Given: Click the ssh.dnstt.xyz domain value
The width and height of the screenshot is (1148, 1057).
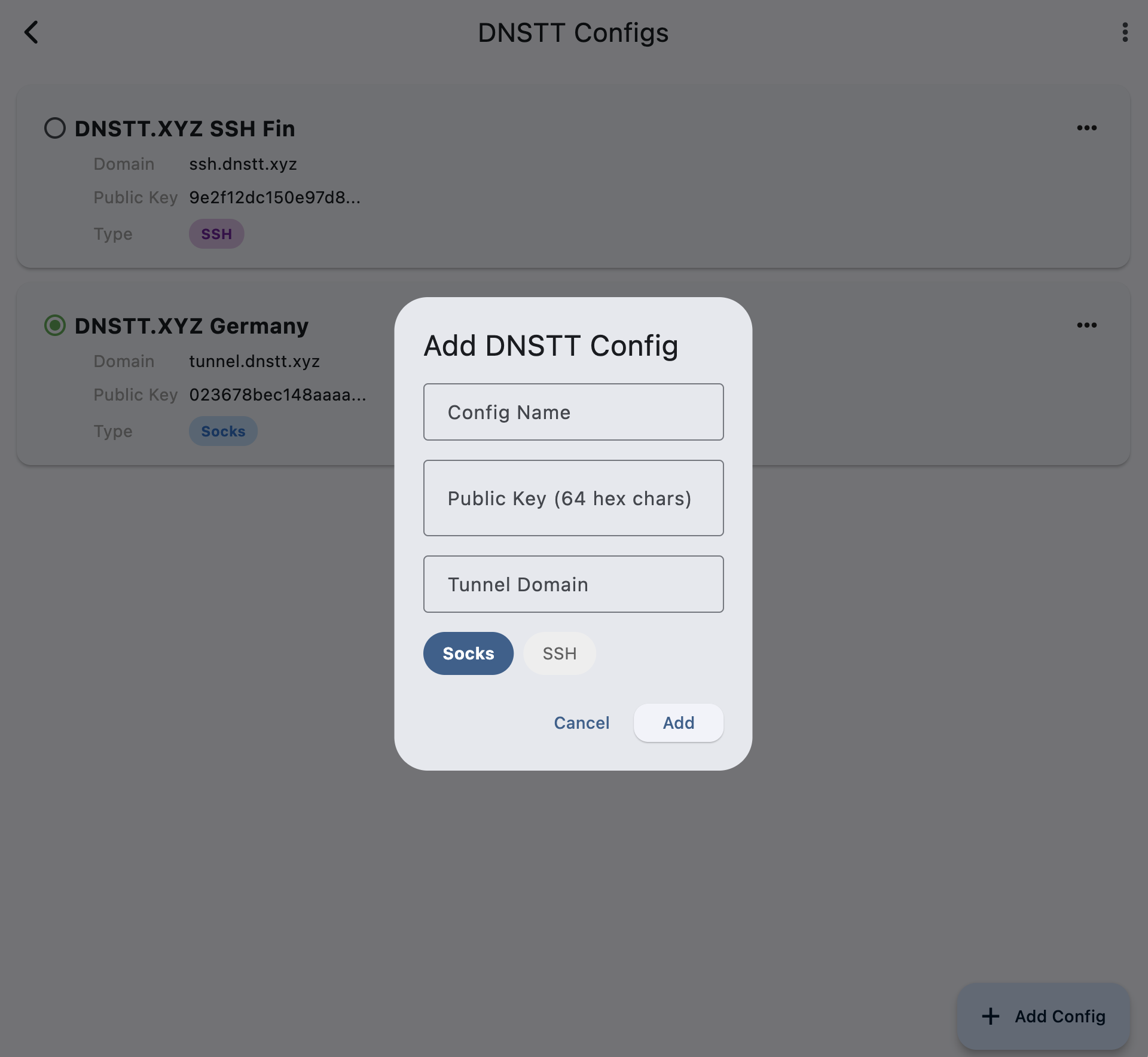Looking at the screenshot, I should [243, 164].
